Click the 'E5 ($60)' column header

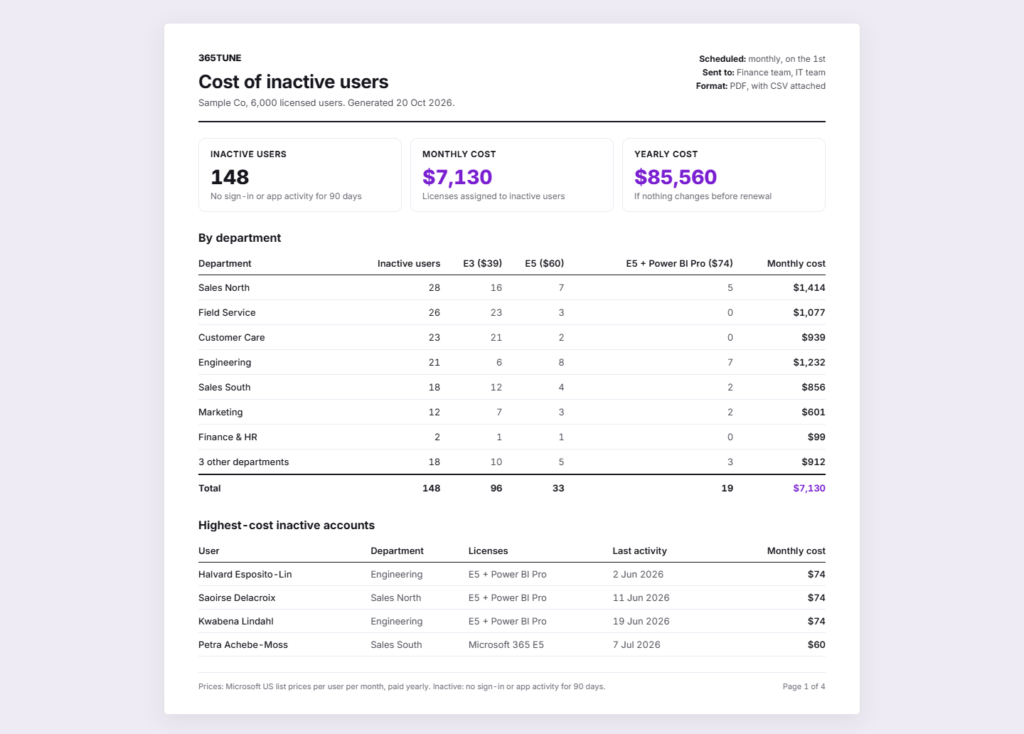tap(545, 264)
